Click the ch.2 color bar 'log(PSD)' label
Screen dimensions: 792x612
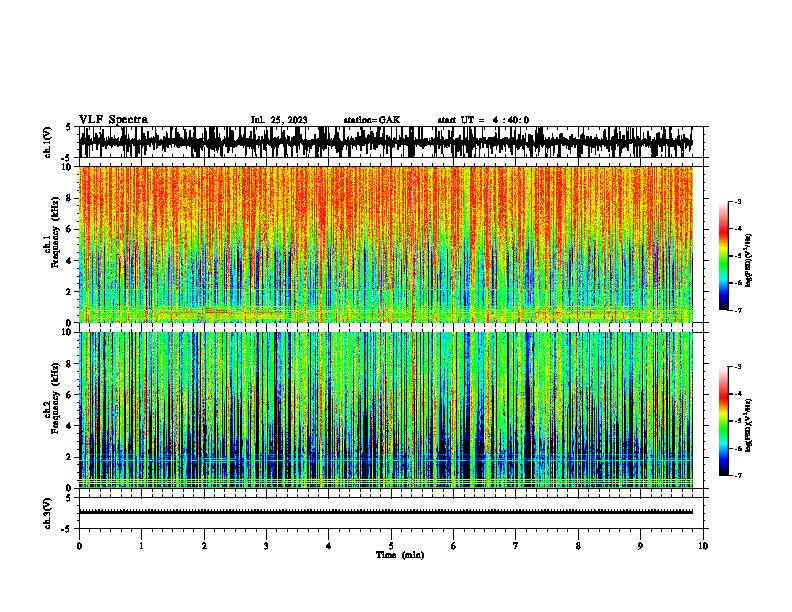click(x=748, y=425)
